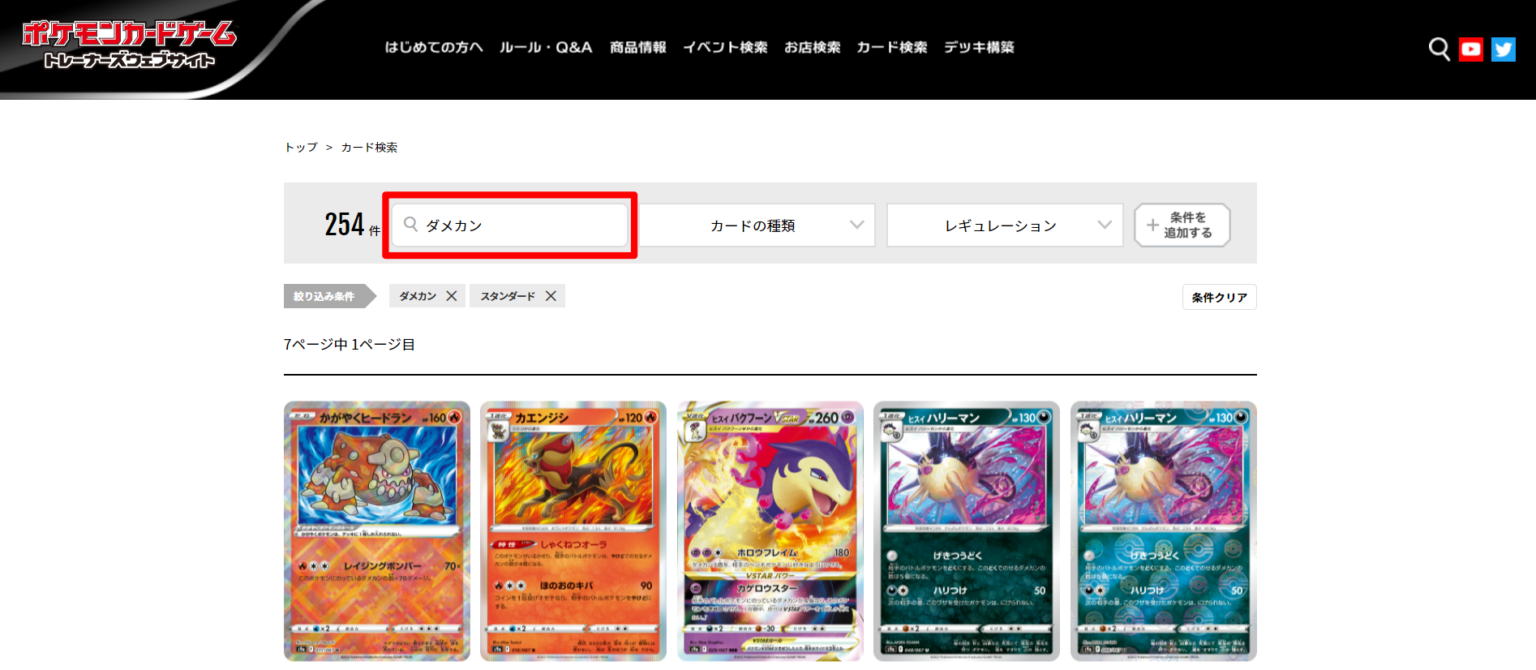The image size is (1536, 670).
Task: Open the 商品情報 menu
Action: pos(638,47)
